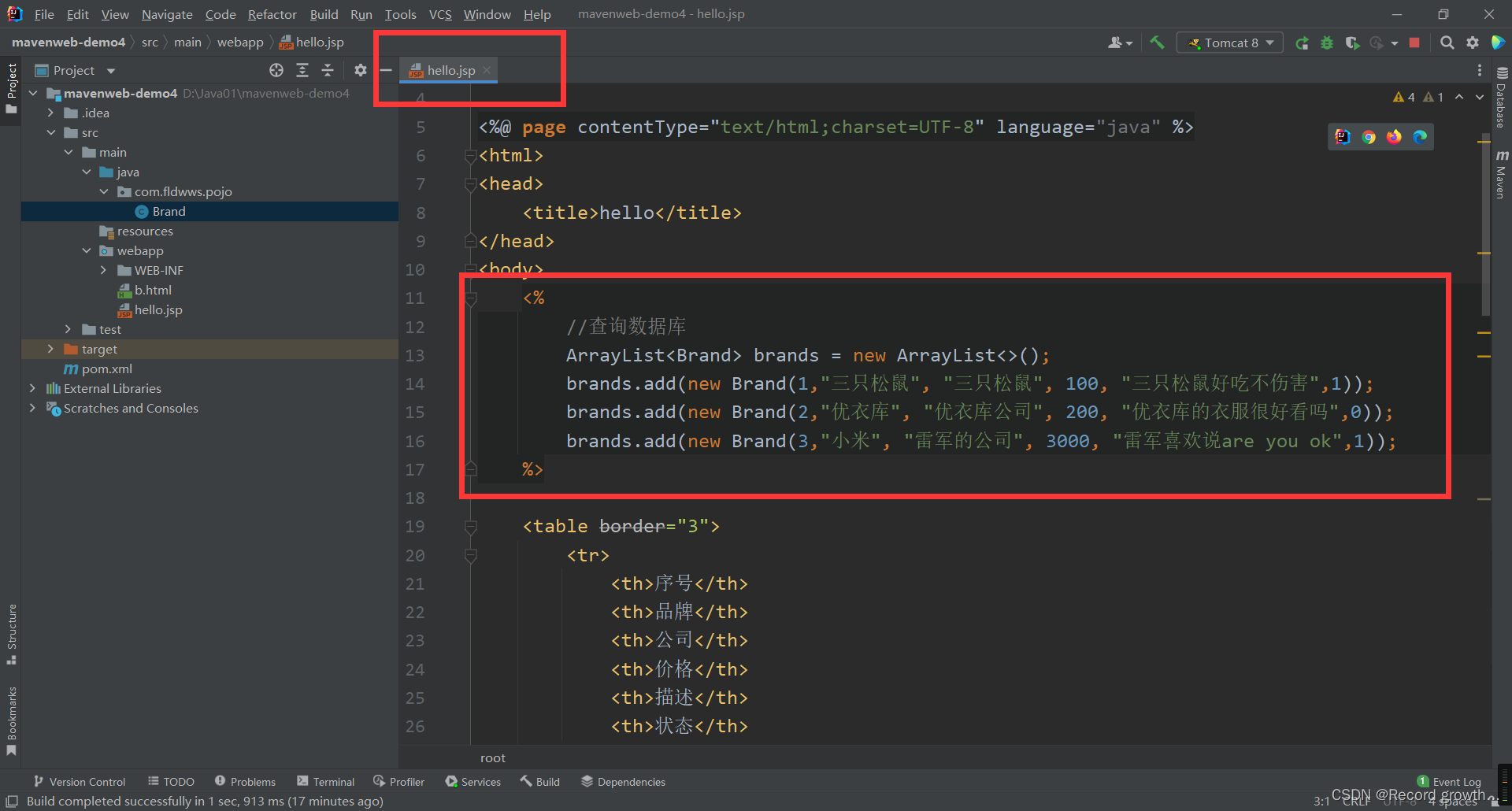Open Dependencies tool window
This screenshot has height=811, width=1512.
[623, 781]
